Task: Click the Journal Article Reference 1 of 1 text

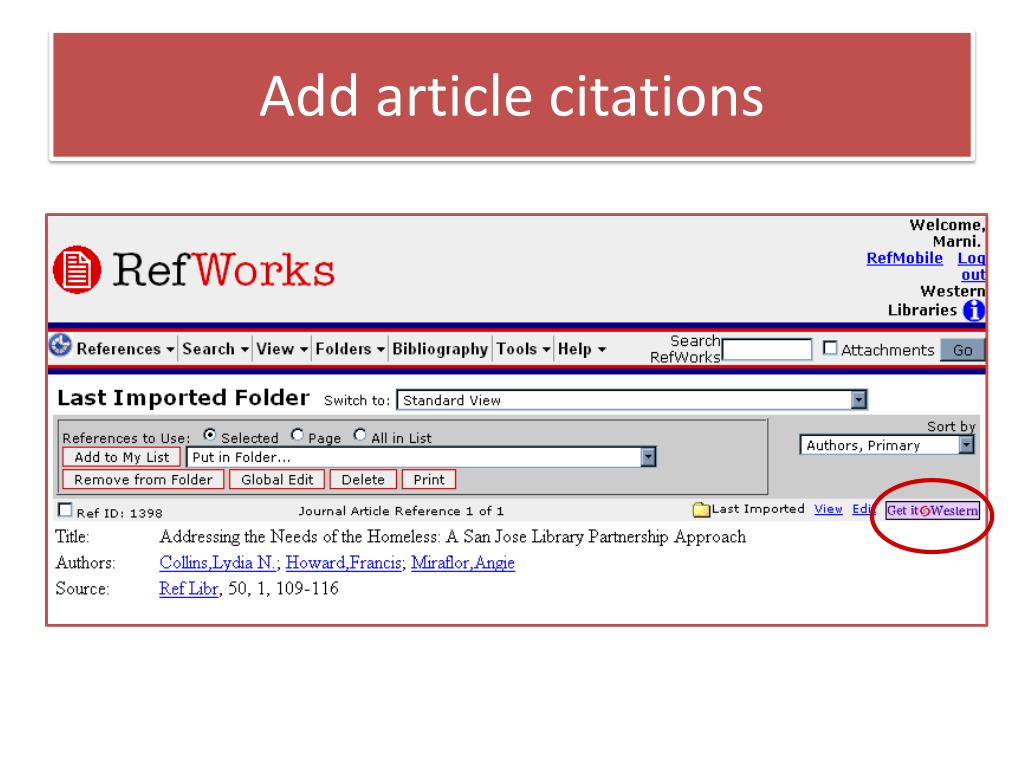Action: (401, 511)
